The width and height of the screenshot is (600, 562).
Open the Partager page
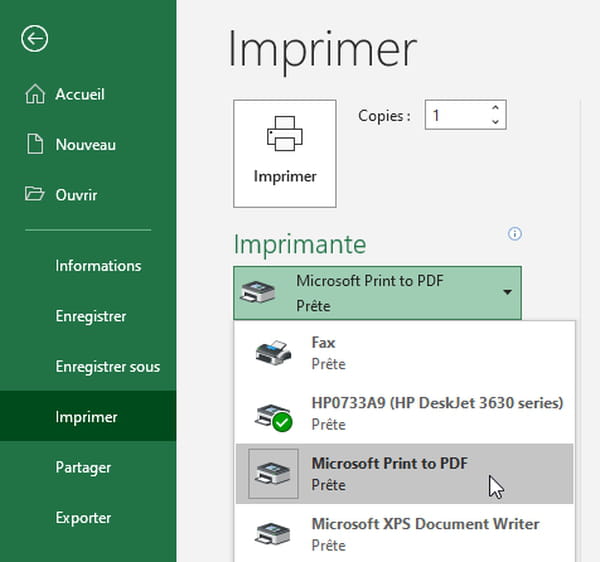click(x=88, y=467)
